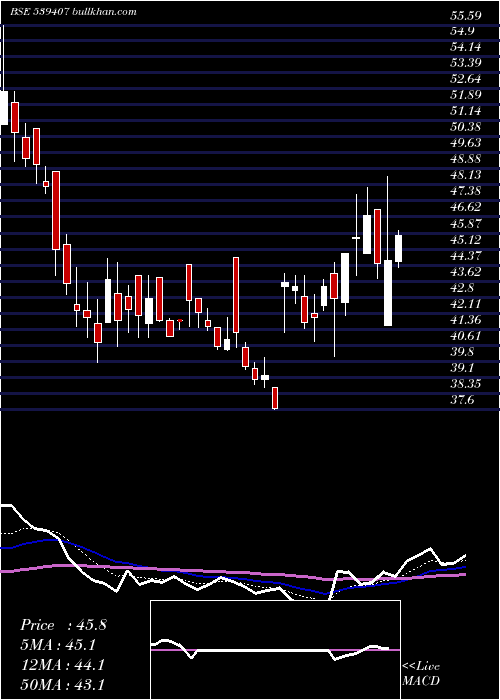Choose the 39.1 price label
500x700 pixels.
462,368
